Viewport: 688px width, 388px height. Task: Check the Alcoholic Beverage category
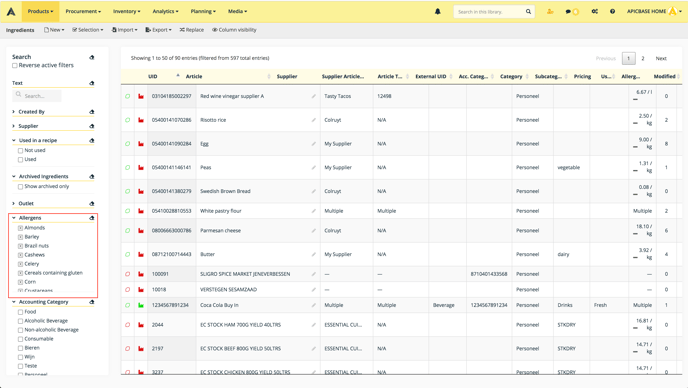click(x=20, y=321)
